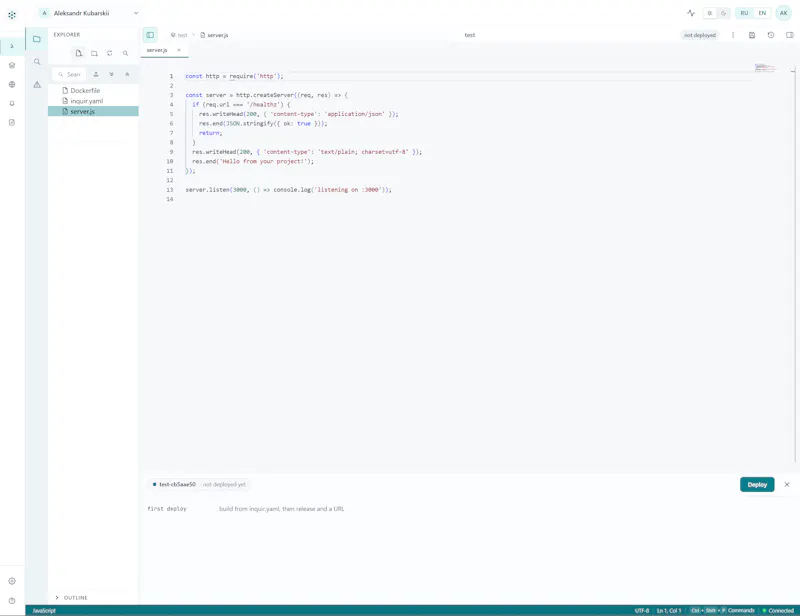Screen dimensions: 800x616
Task: Open inquir.yaml in the file tree
Action: coord(93,101)
